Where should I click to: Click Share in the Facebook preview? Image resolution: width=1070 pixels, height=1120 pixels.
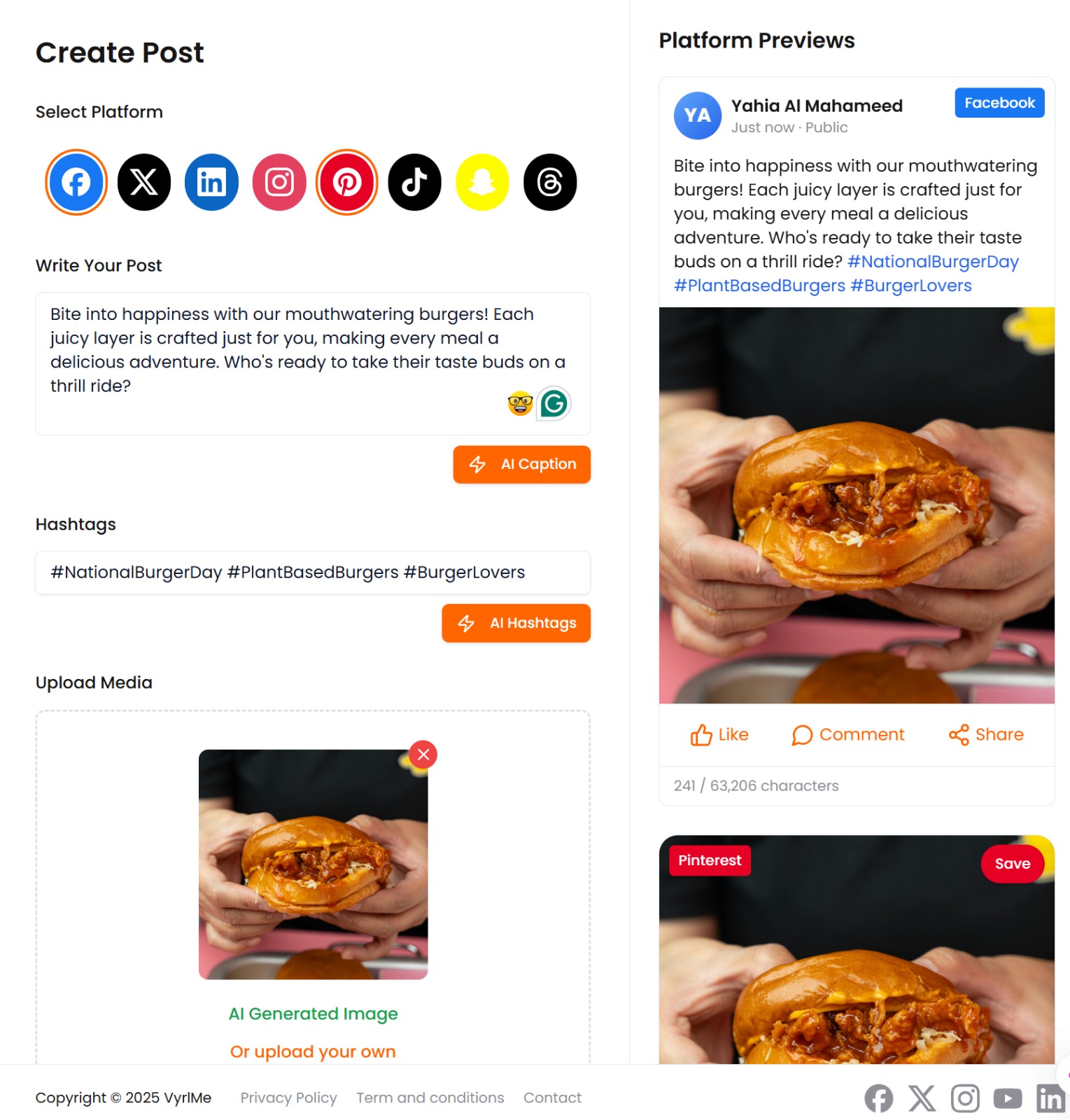pos(986,735)
